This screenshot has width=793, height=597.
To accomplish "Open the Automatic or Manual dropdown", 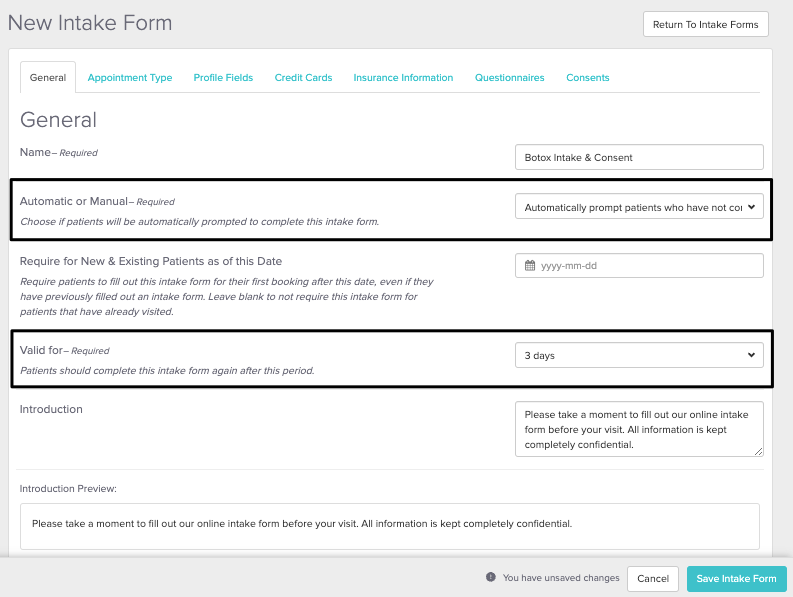I will (x=639, y=207).
